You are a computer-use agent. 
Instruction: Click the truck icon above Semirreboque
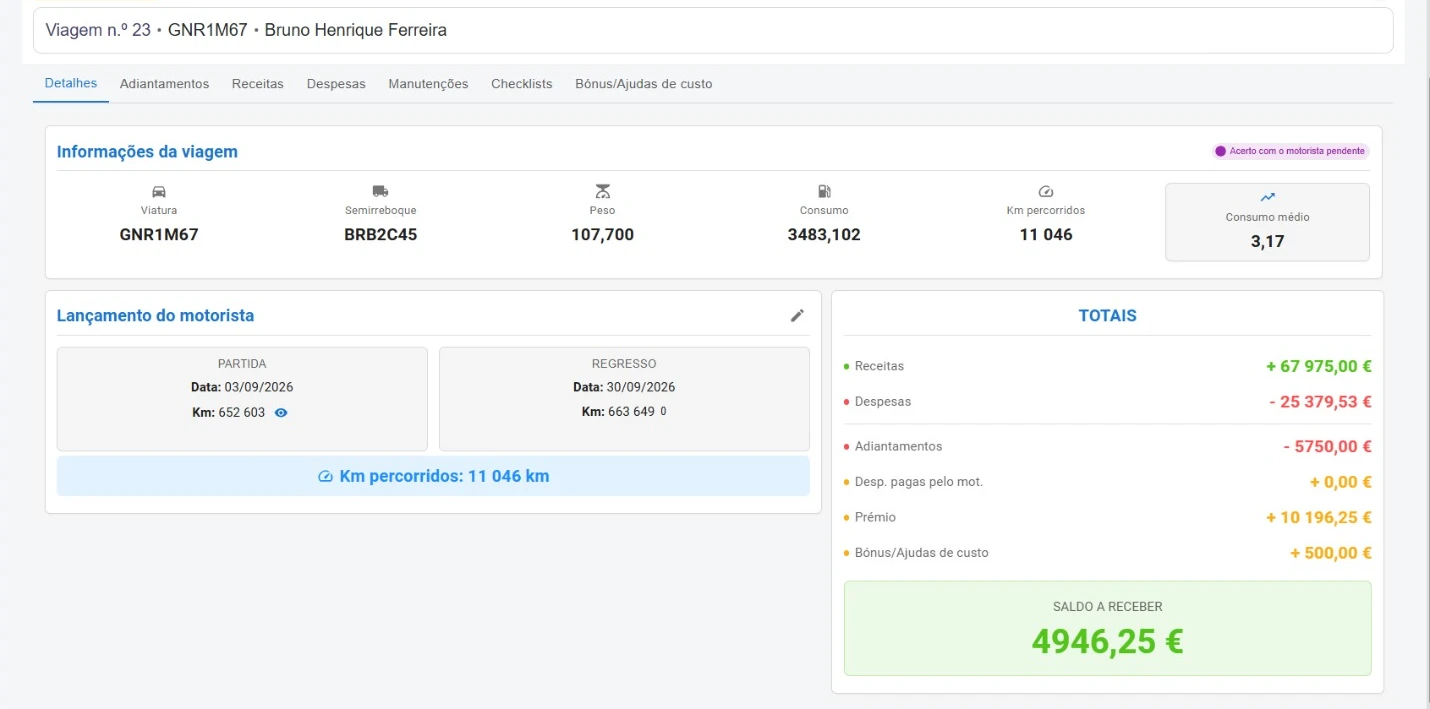380,191
